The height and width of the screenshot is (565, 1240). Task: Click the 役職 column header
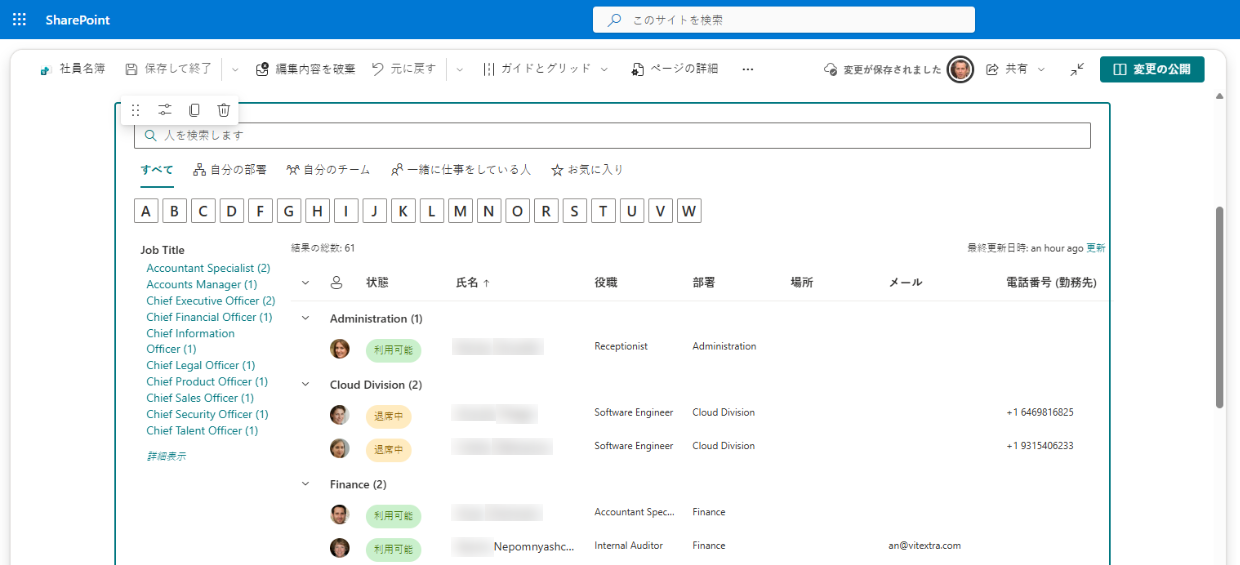pyautogui.click(x=606, y=283)
